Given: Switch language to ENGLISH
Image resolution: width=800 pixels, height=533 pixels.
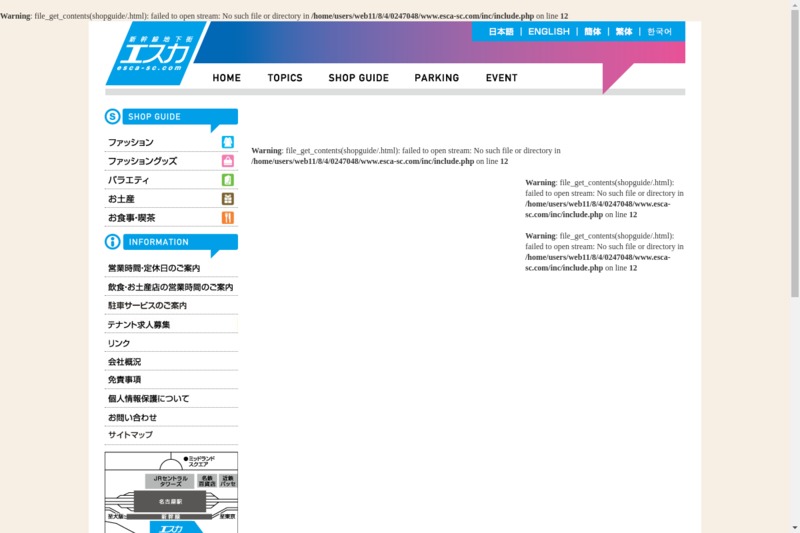Looking at the screenshot, I should tap(548, 32).
